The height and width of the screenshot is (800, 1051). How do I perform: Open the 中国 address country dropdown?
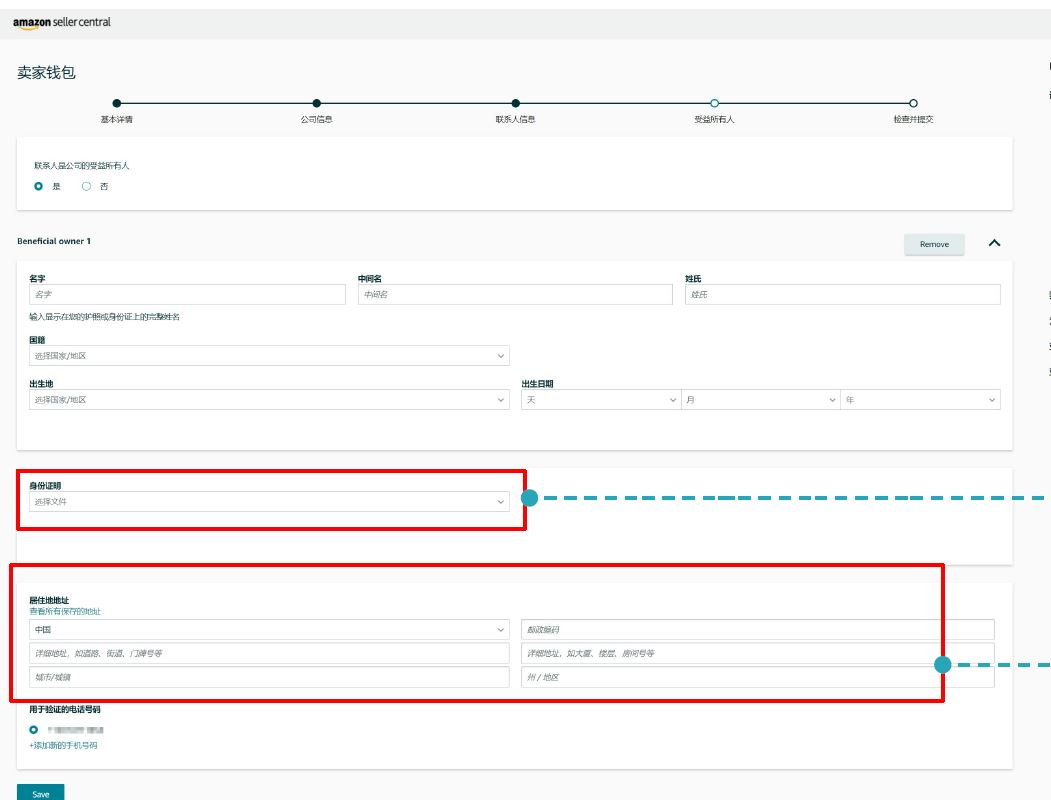tap(269, 630)
